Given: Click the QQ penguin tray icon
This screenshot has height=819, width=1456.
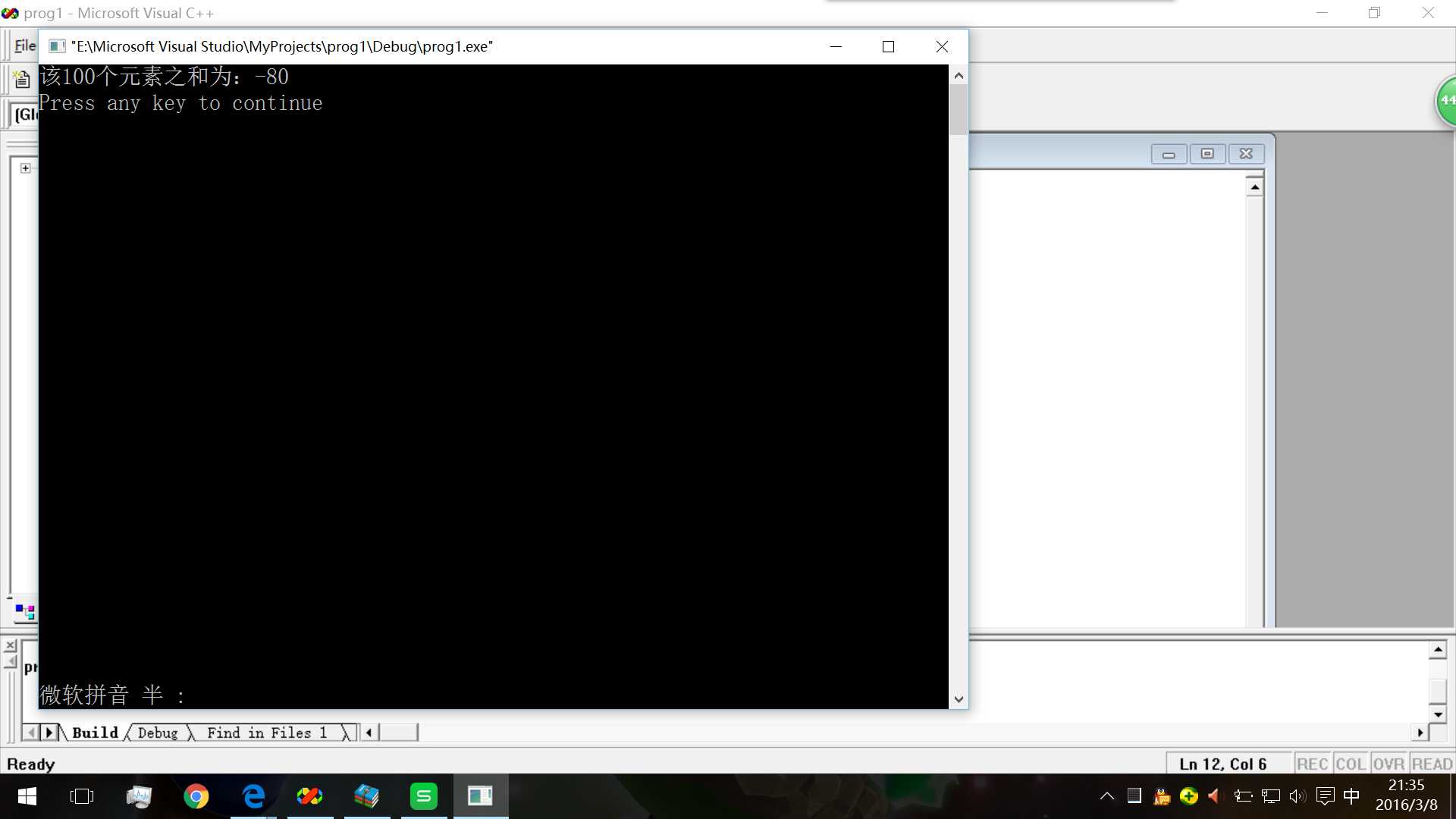Looking at the screenshot, I should click(x=1162, y=796).
